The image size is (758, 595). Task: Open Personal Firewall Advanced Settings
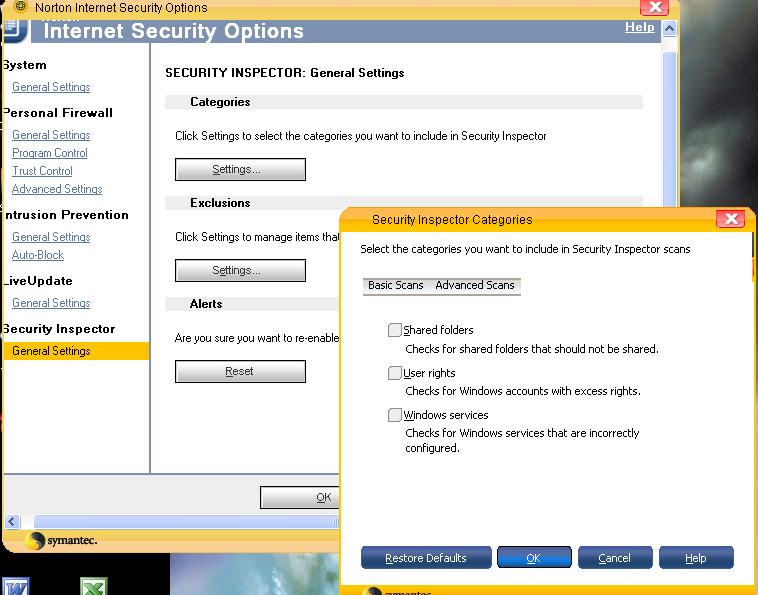pyautogui.click(x=57, y=189)
